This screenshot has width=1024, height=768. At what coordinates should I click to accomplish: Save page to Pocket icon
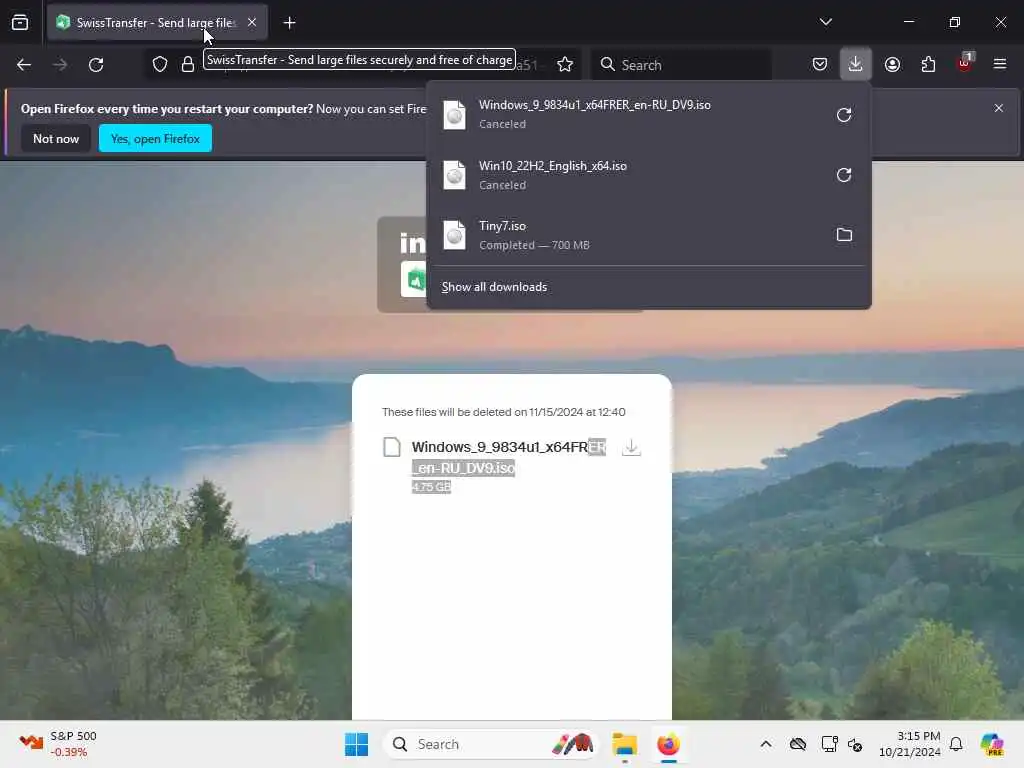(x=820, y=64)
